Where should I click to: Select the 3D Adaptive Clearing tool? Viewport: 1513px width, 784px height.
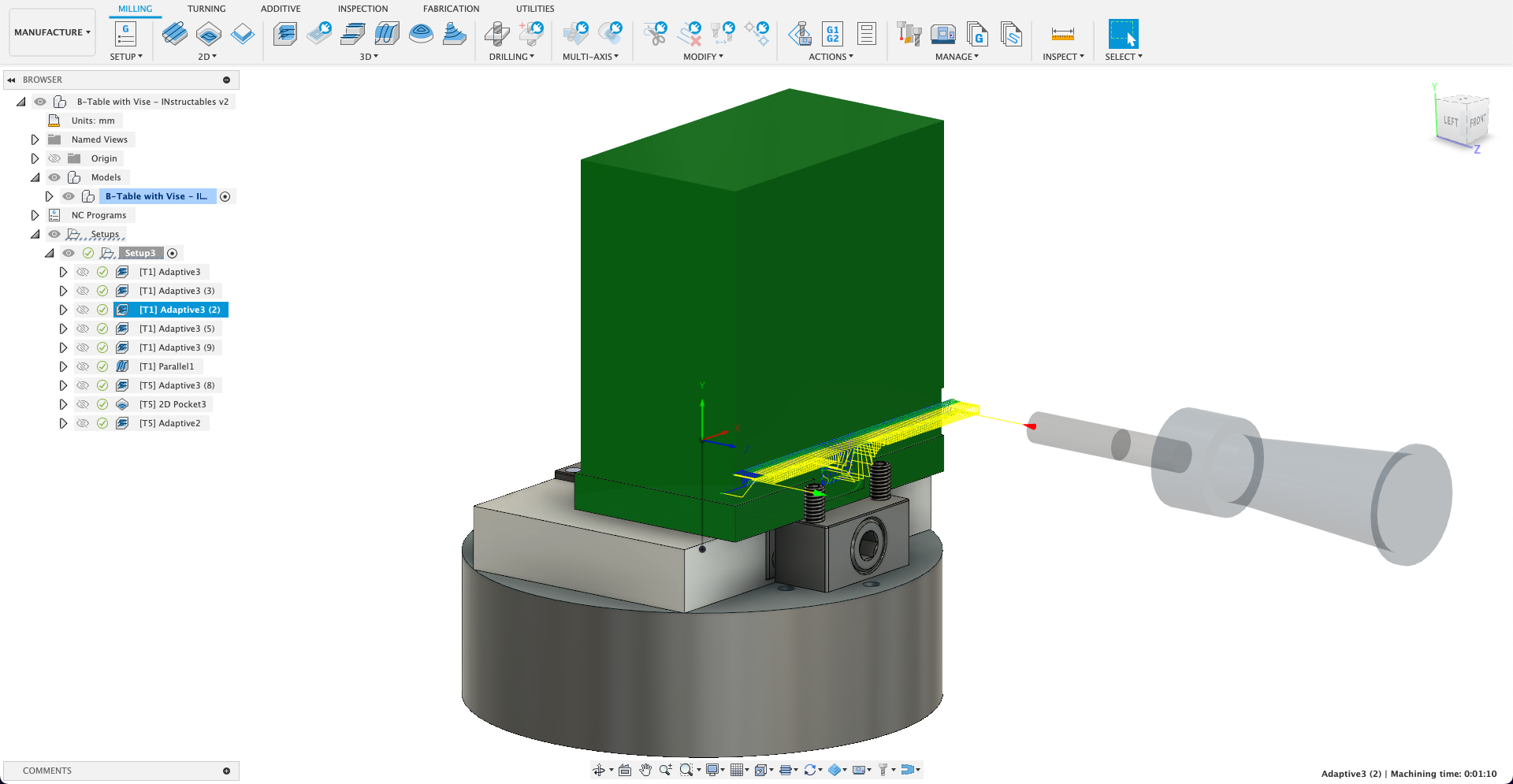285,33
